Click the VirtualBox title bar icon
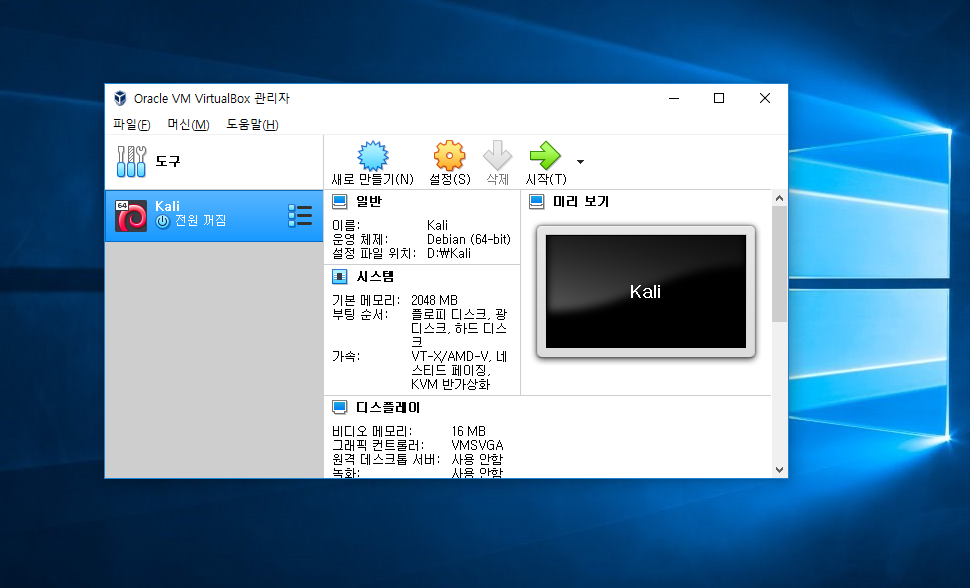 (120, 98)
